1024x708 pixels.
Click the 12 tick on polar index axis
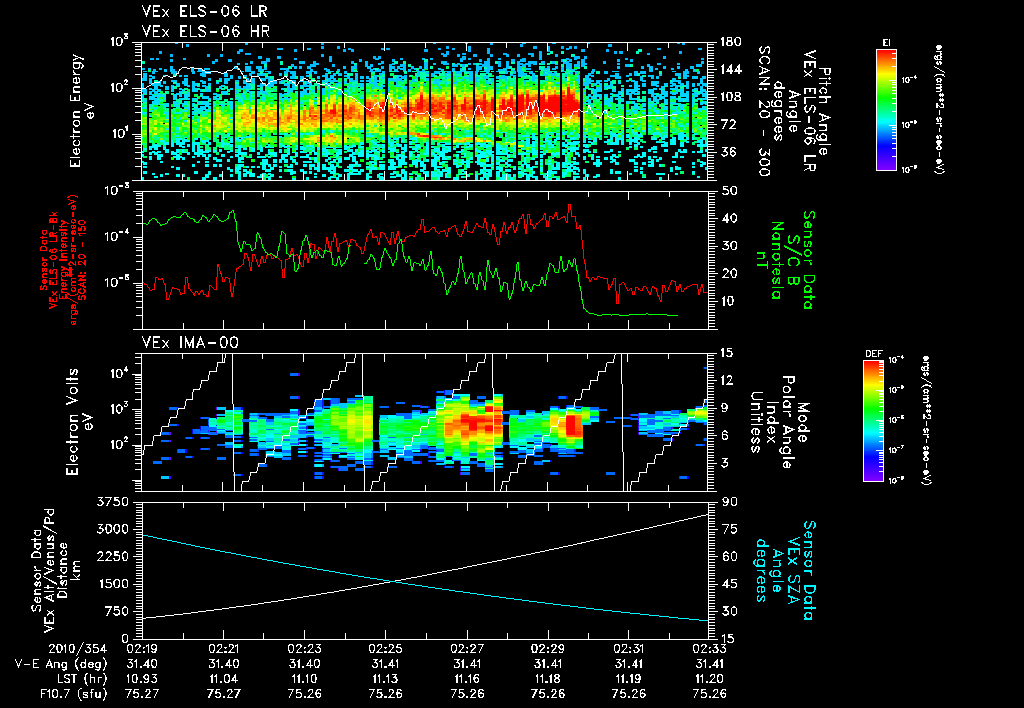click(x=729, y=380)
